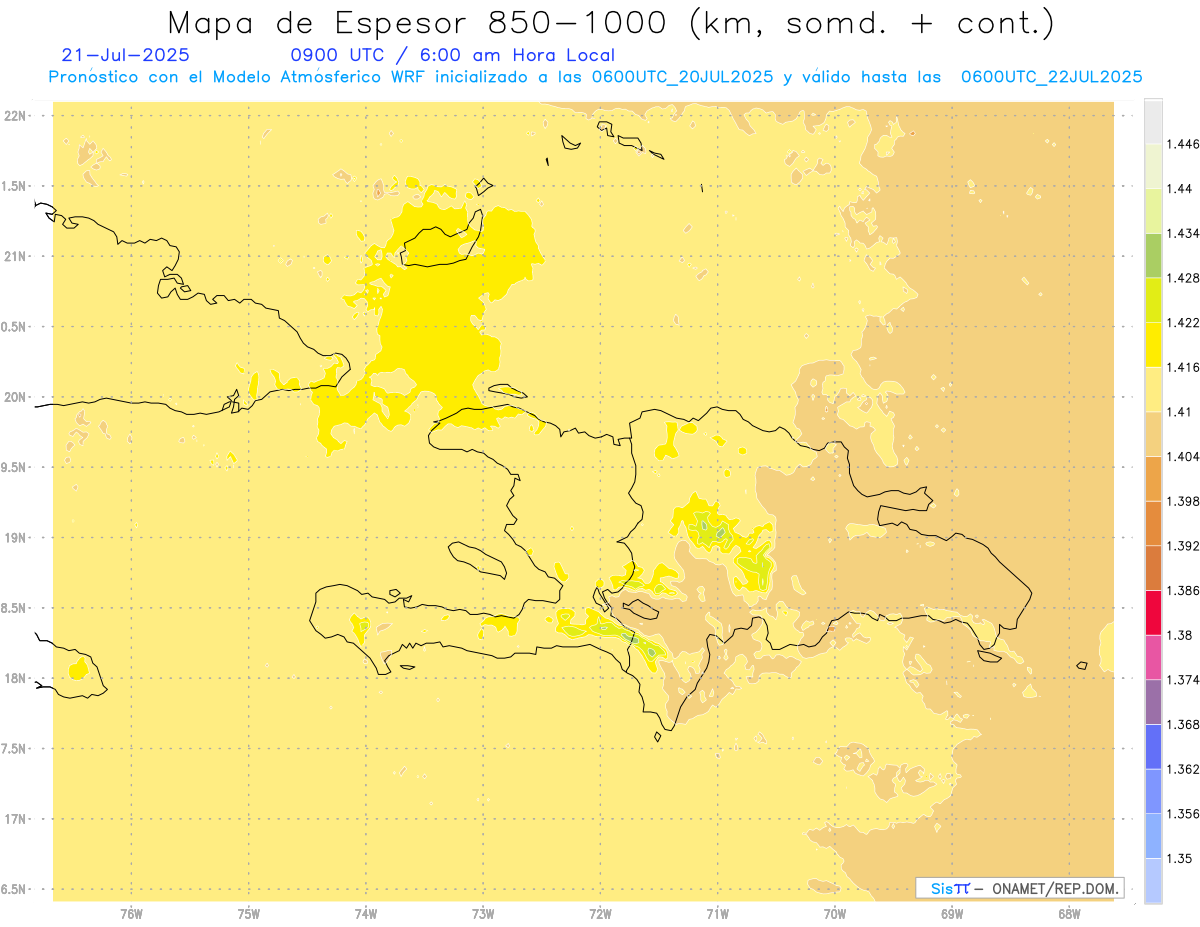
Task: Click the '1.374' color scale value
Action: tap(1183, 679)
